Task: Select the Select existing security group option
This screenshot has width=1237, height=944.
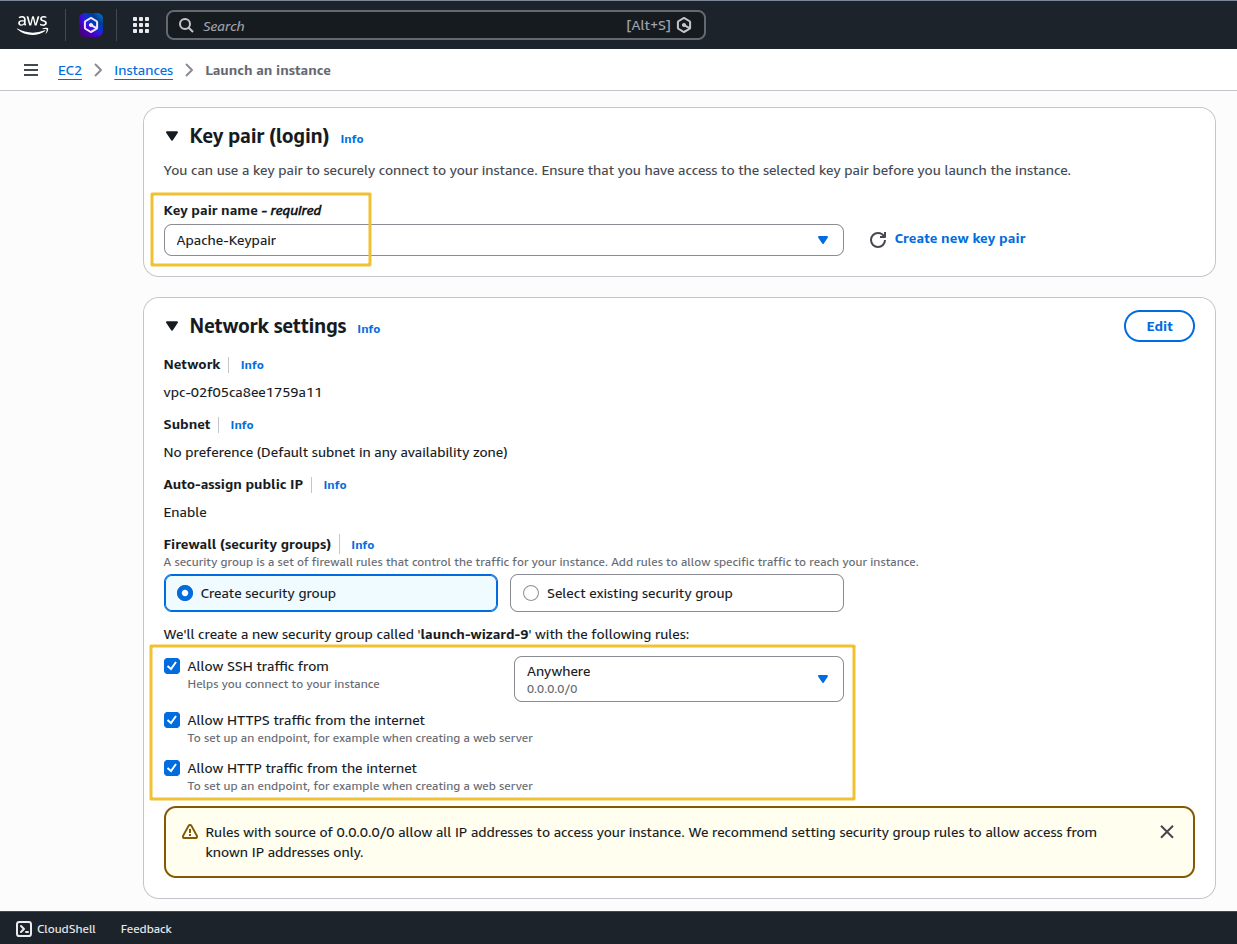Action: (531, 592)
